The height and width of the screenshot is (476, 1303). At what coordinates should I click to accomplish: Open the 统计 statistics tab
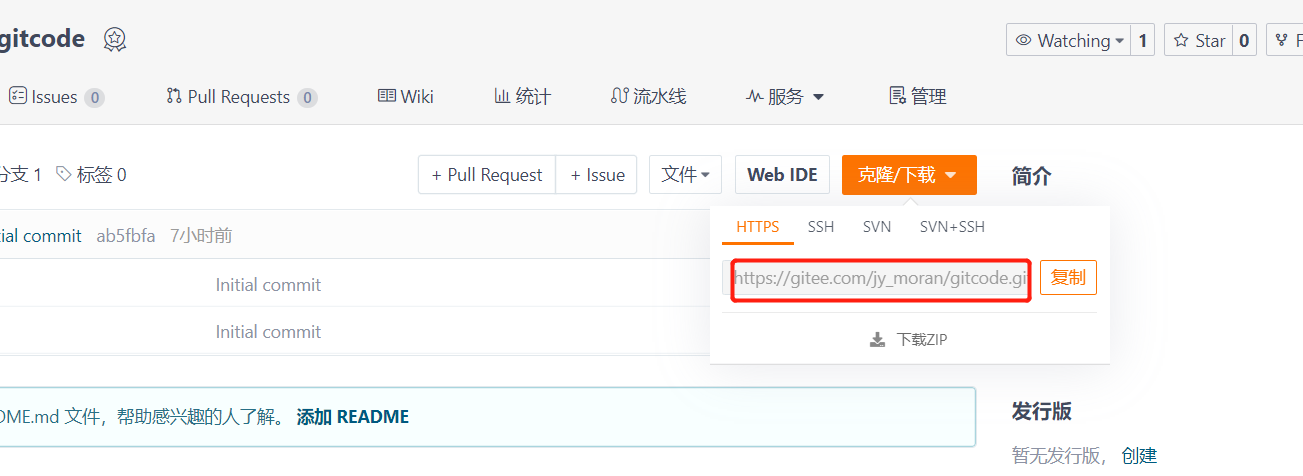click(522, 96)
